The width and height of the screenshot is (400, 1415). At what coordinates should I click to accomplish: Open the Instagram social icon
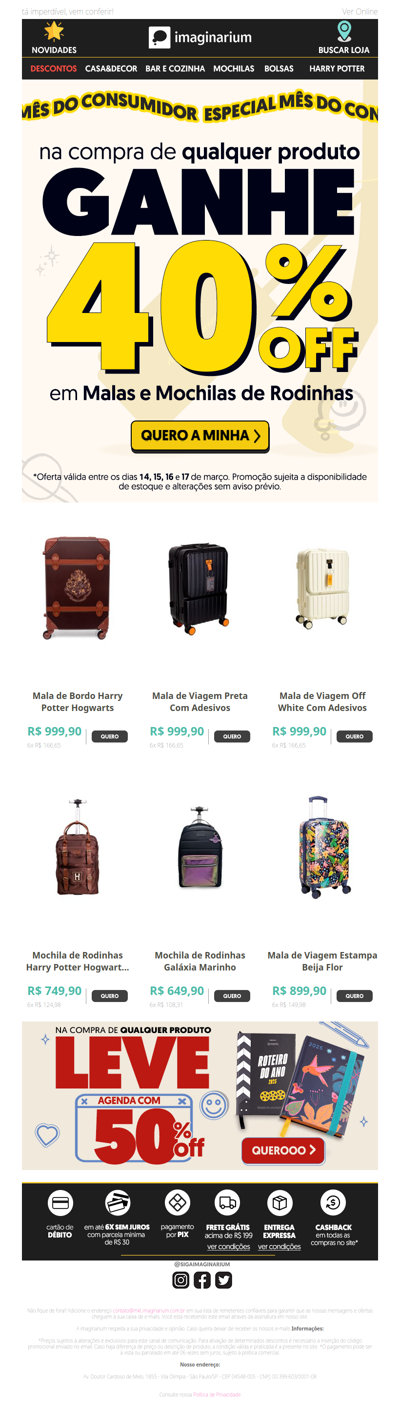tap(181, 1280)
